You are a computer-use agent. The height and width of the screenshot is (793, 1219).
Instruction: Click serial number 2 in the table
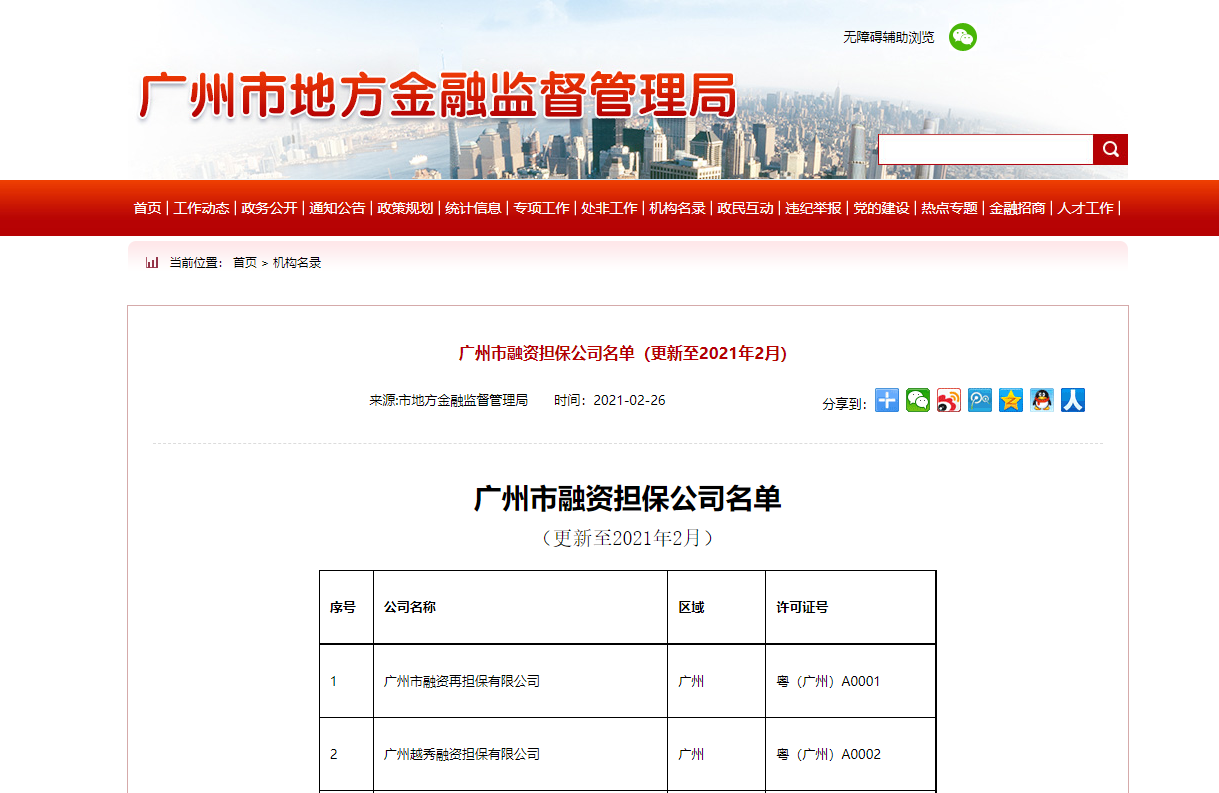[334, 754]
